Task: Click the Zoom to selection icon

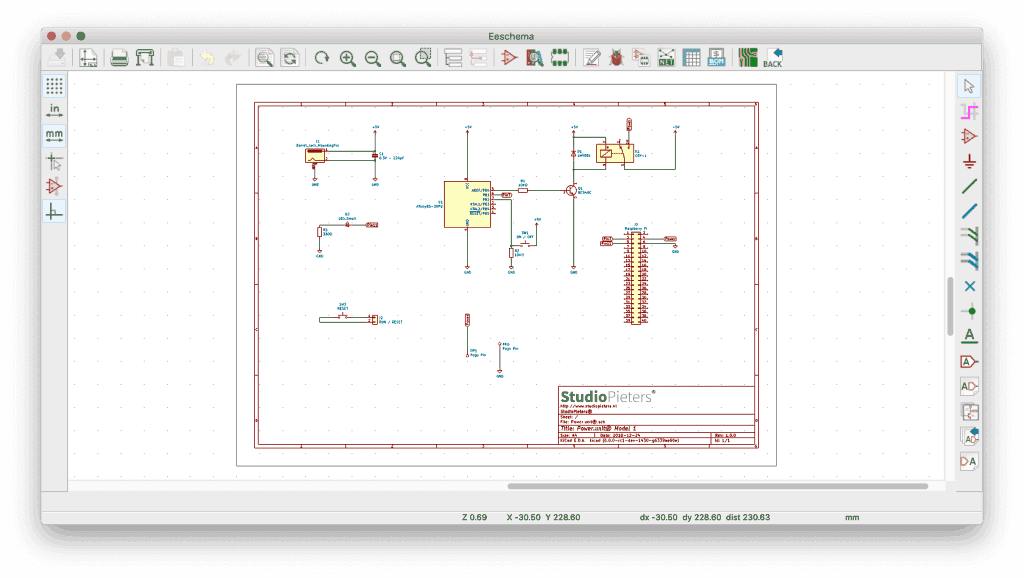Action: [x=423, y=58]
